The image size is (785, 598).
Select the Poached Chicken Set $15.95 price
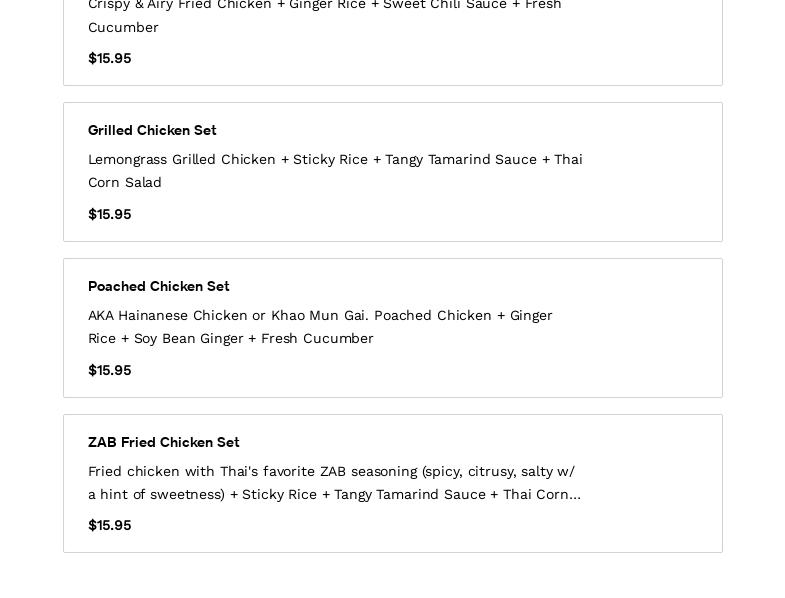[110, 370]
